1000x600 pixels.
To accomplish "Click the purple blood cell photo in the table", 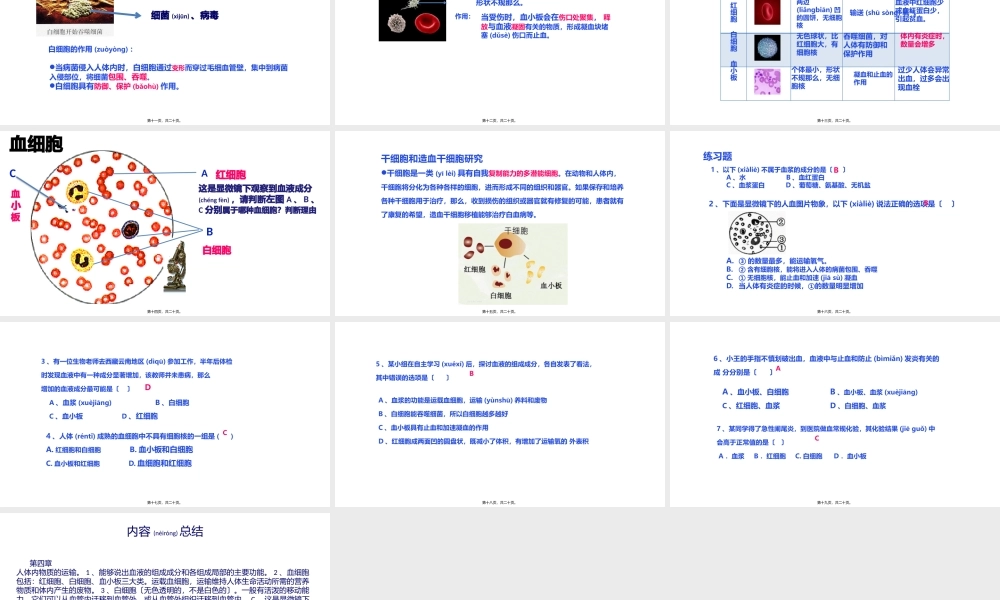I will (768, 81).
